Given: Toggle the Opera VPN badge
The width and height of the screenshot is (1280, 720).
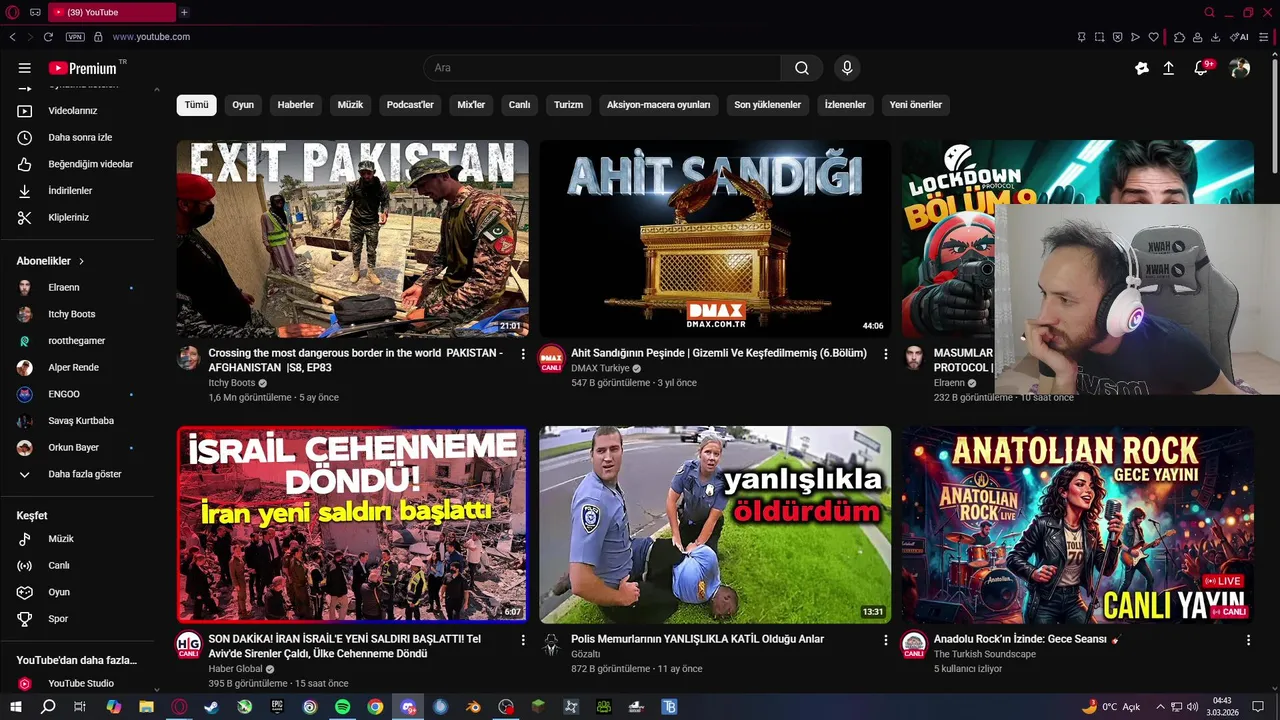Looking at the screenshot, I should pyautogui.click(x=75, y=37).
